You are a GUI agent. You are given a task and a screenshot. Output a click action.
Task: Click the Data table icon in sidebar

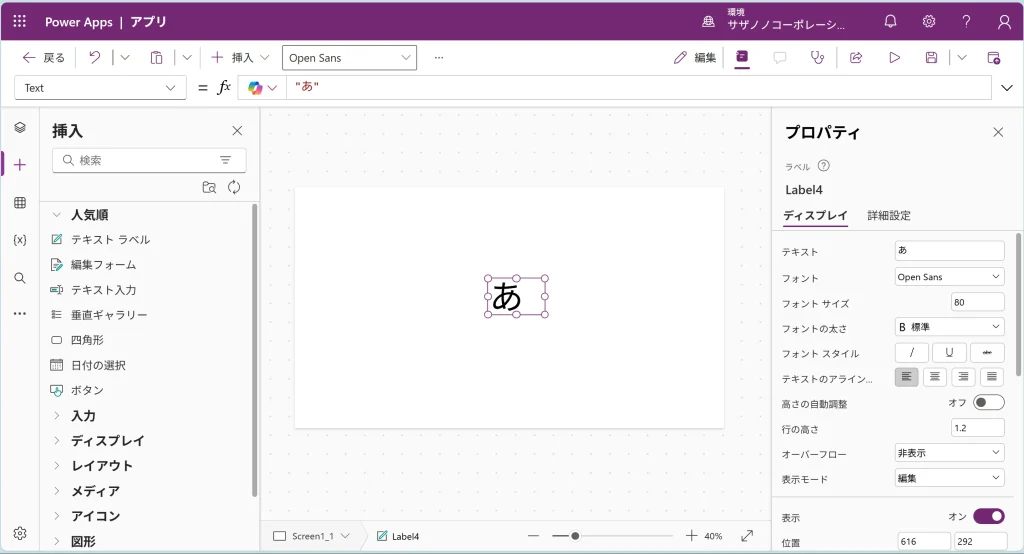(x=20, y=203)
